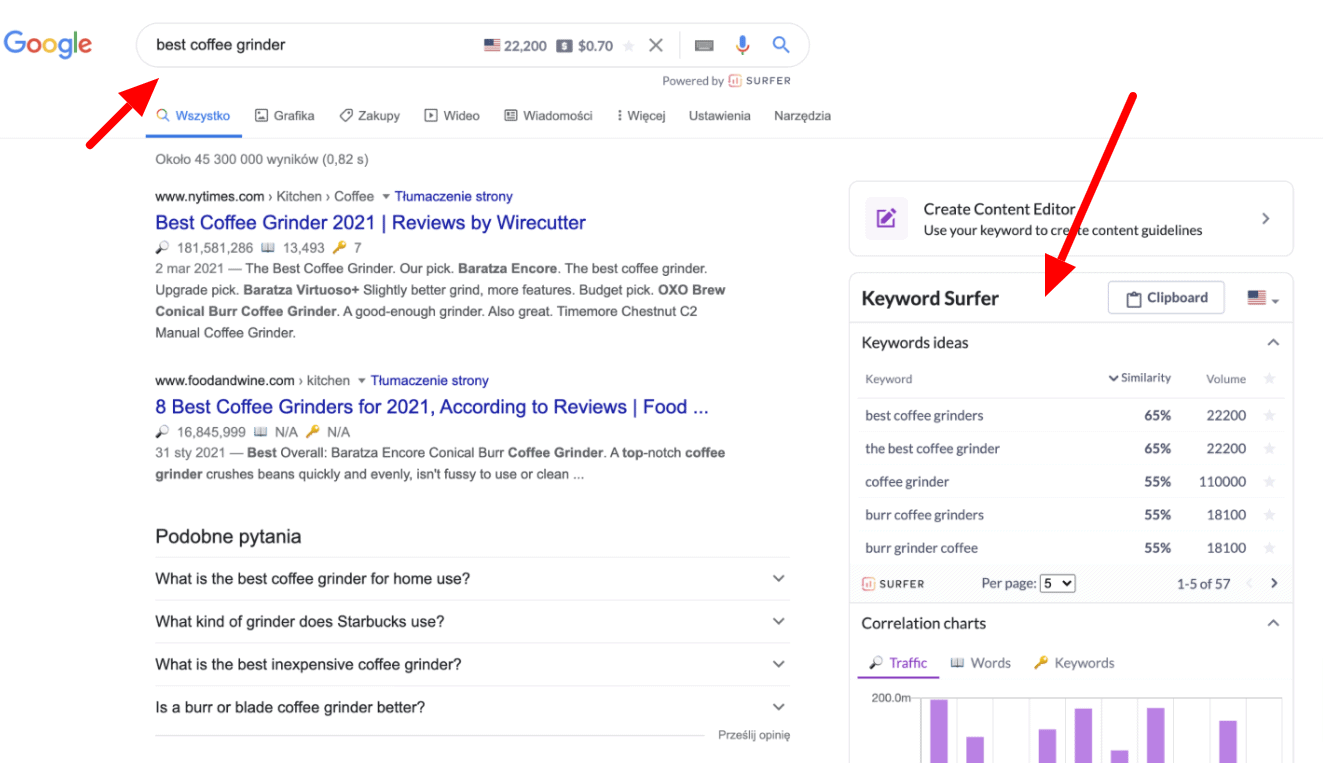Screen dimensions: 1323x763
Task: Open the Wirecutter coffee grinder review link
Action: tap(370, 222)
